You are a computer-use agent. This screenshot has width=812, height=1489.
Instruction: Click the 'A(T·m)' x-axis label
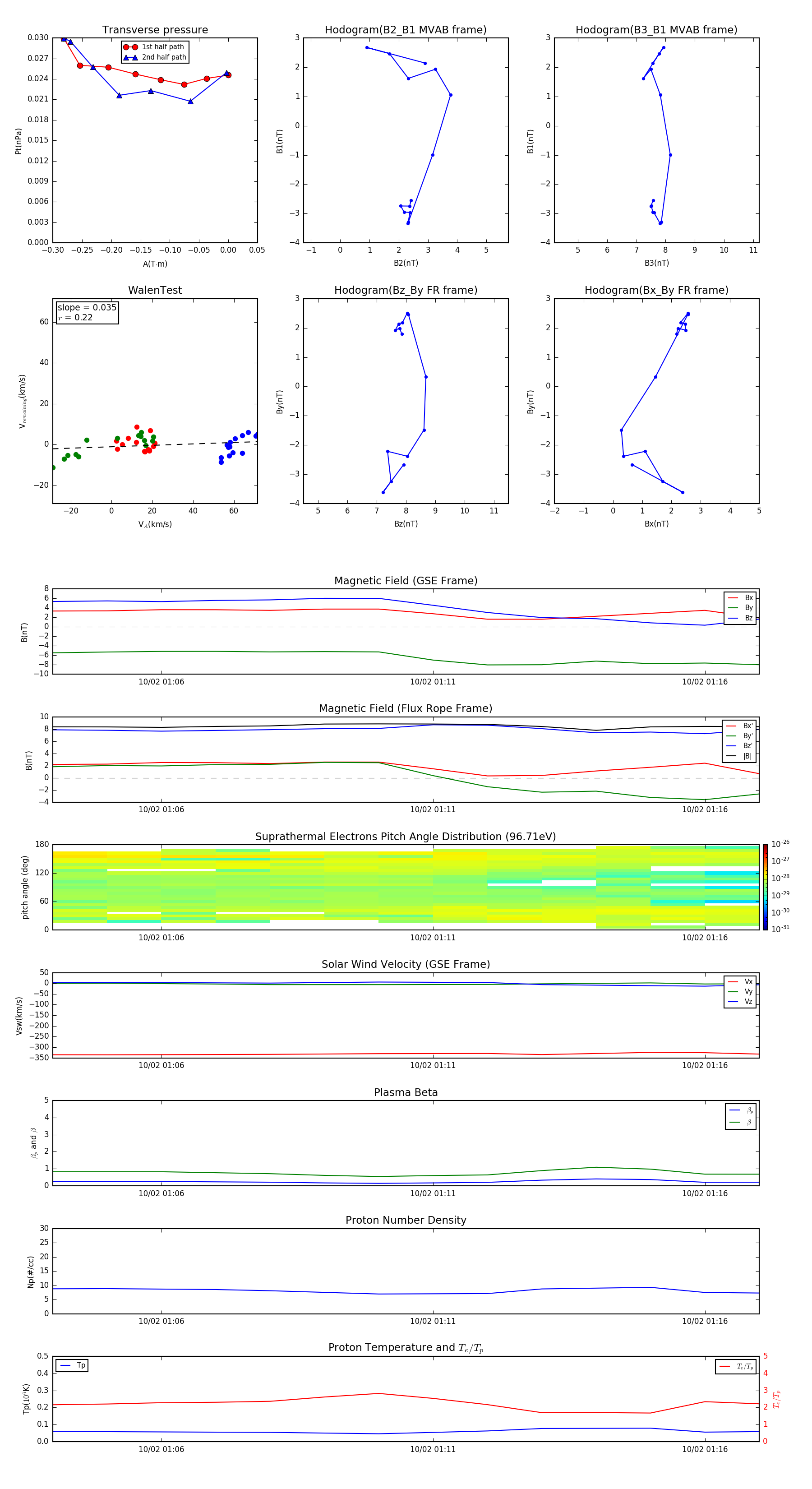coord(155,264)
